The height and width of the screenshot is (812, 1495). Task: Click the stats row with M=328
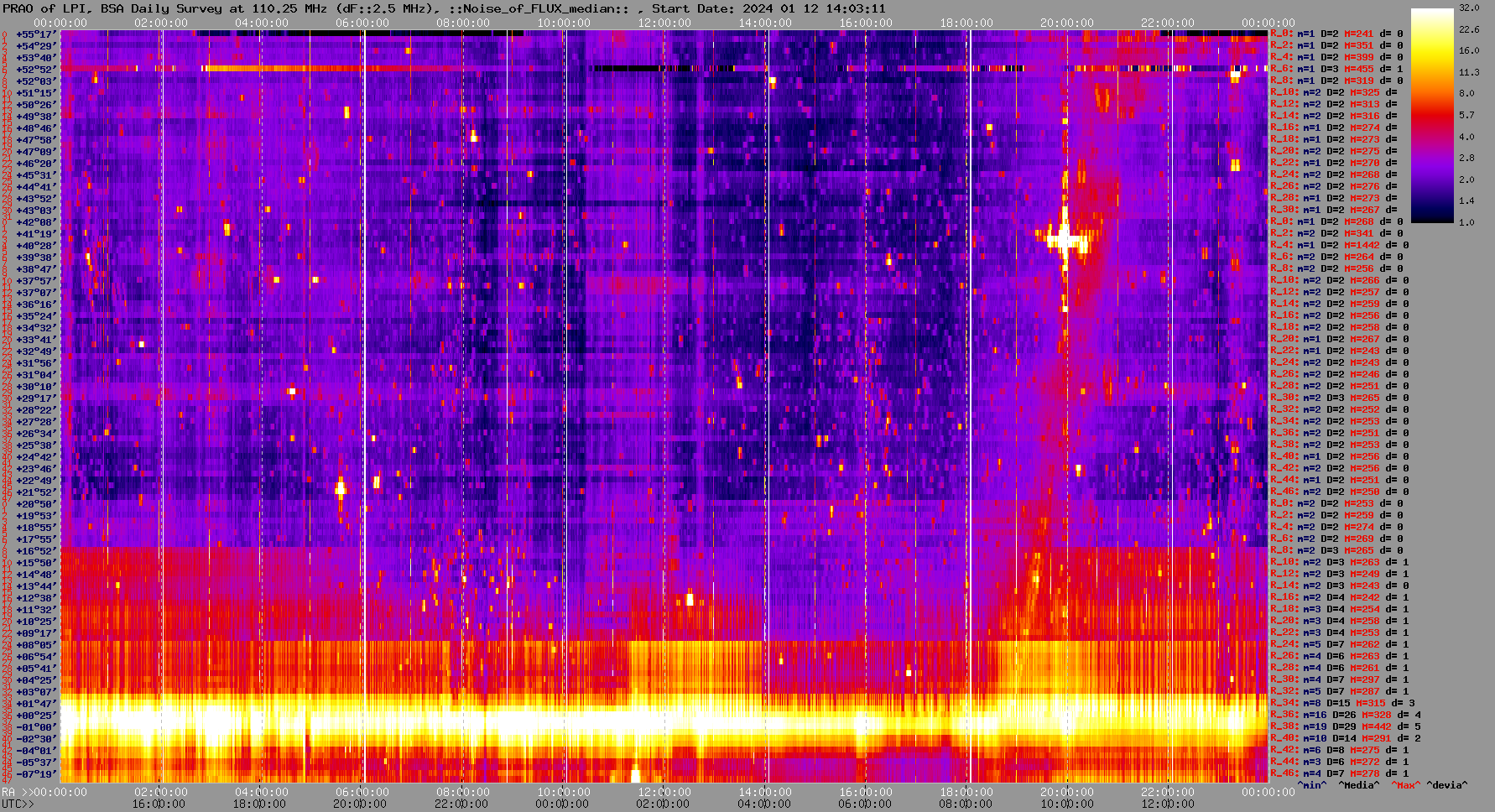[x=1346, y=715]
